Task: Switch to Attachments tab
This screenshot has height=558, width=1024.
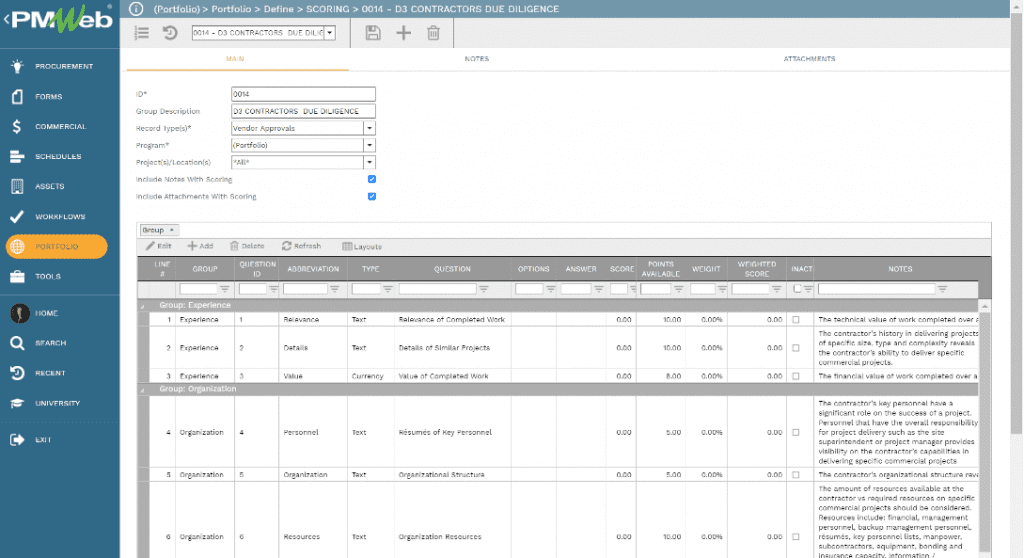Action: pyautogui.click(x=809, y=59)
